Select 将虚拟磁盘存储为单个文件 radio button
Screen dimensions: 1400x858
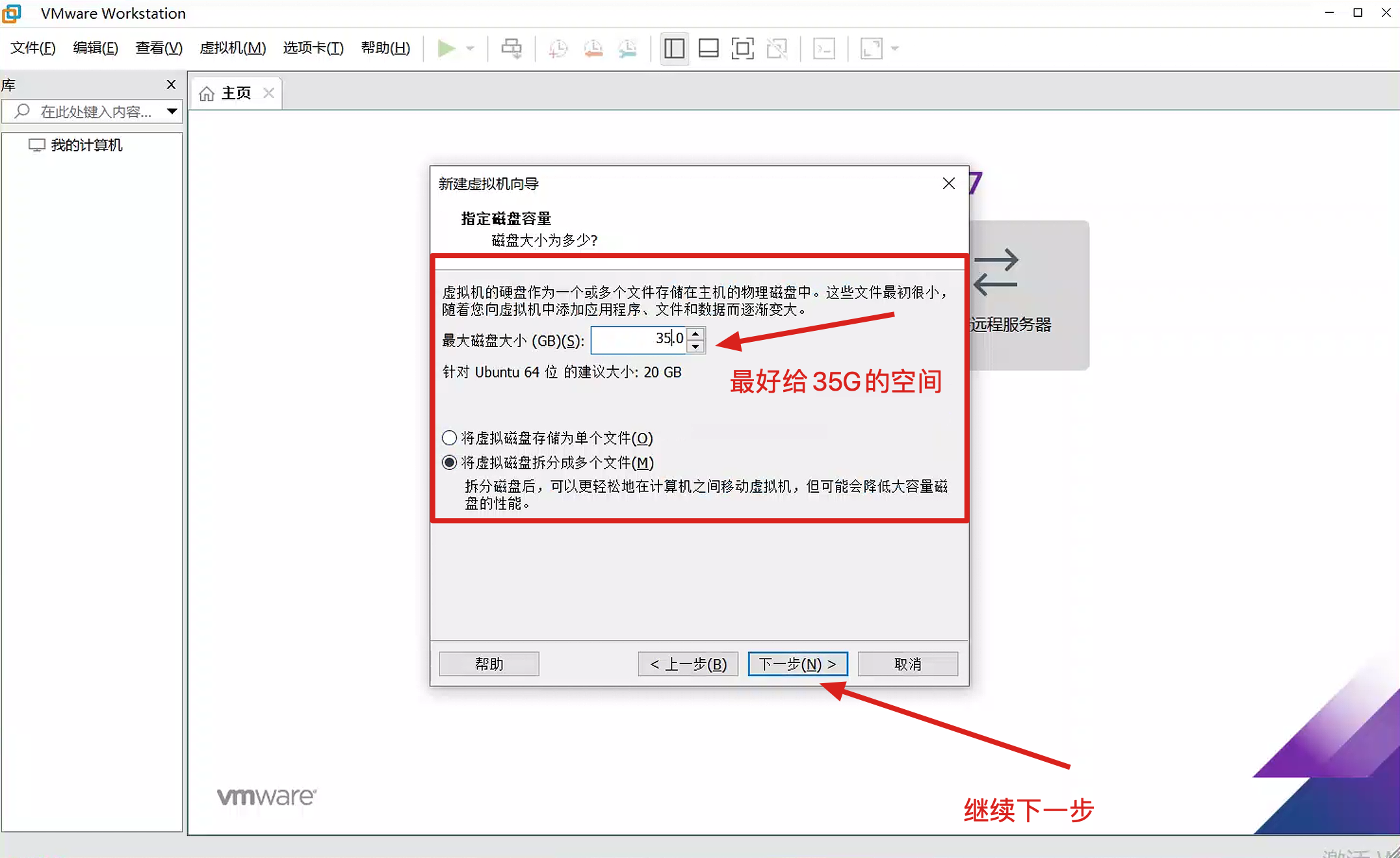449,437
